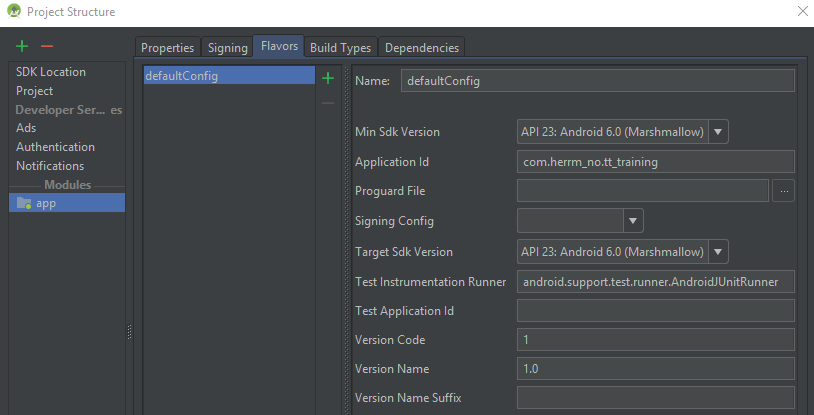Click the Application Id text field

click(655, 162)
